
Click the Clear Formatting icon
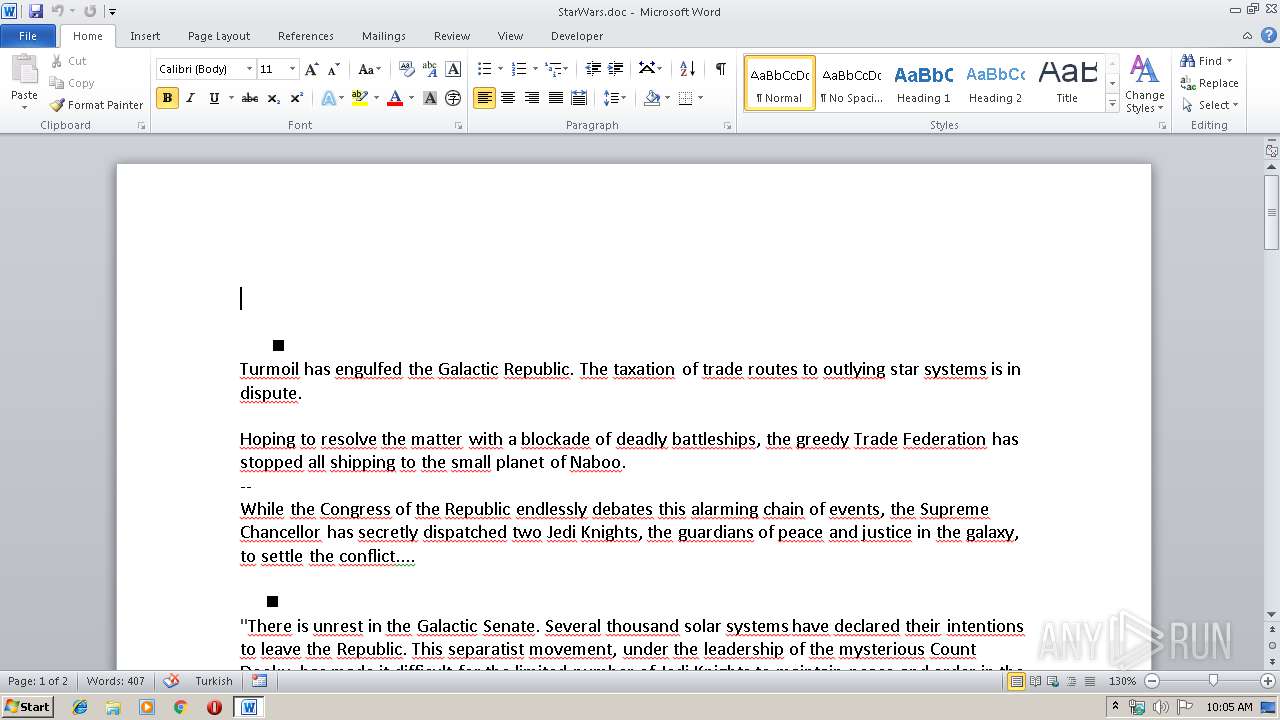406,69
